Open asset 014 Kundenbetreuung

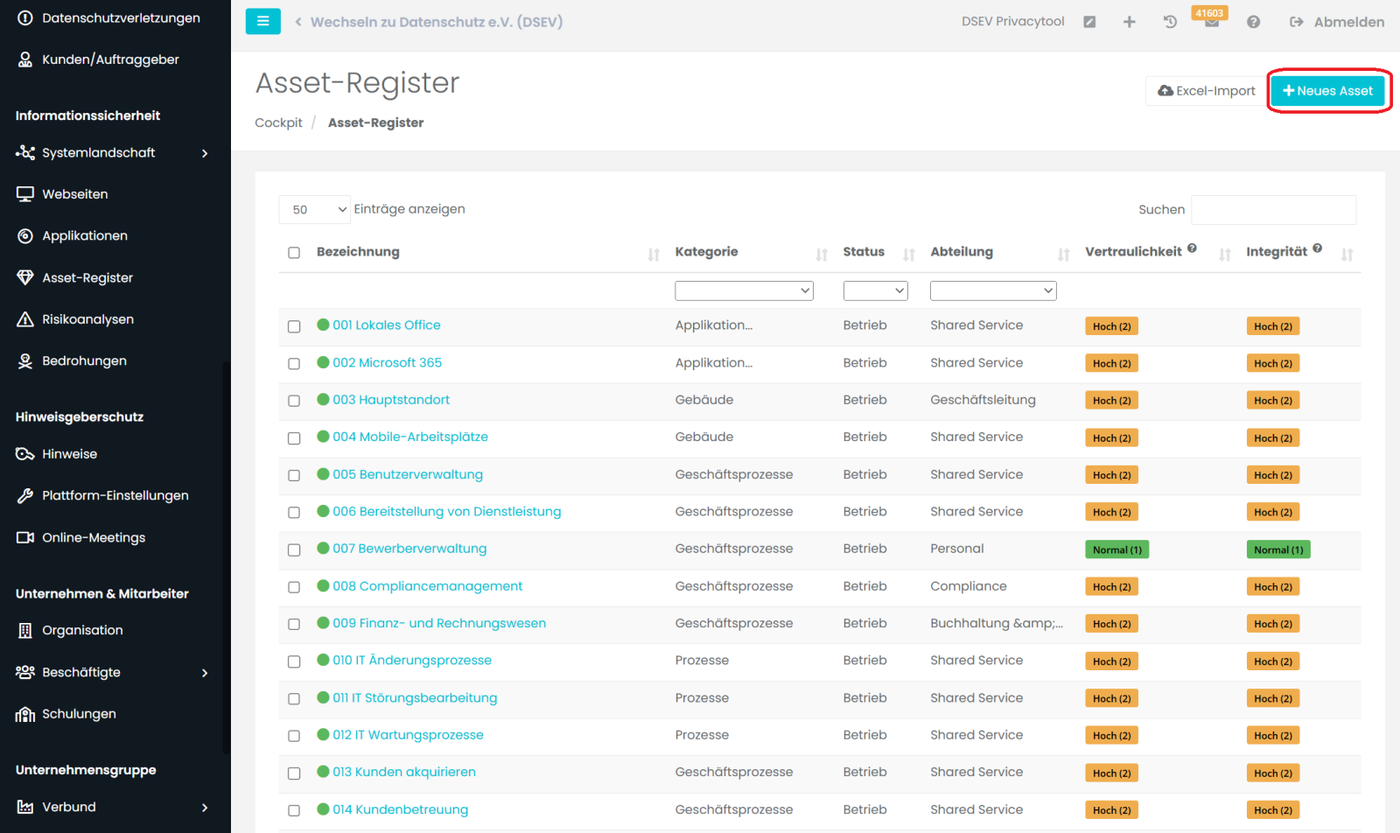400,810
